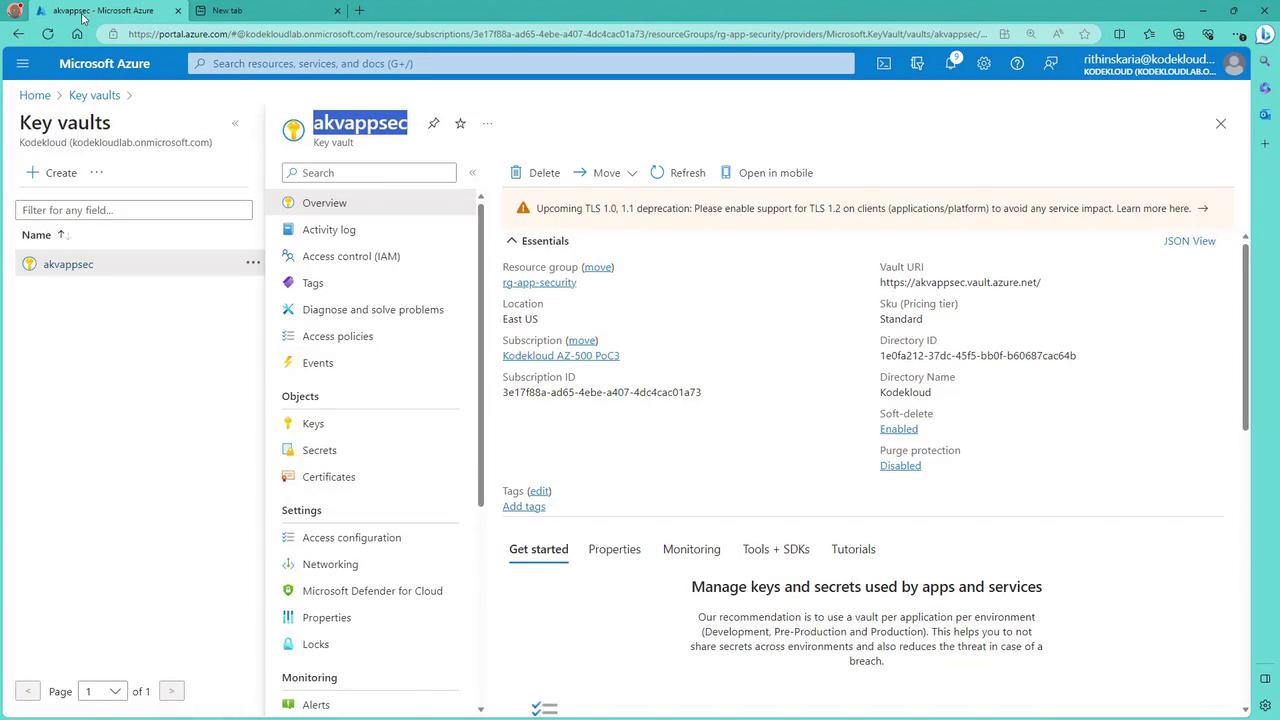Open the Kodekloud AZ-500 PoC3 subscription link
Image resolution: width=1280 pixels, height=720 pixels.
pos(561,356)
